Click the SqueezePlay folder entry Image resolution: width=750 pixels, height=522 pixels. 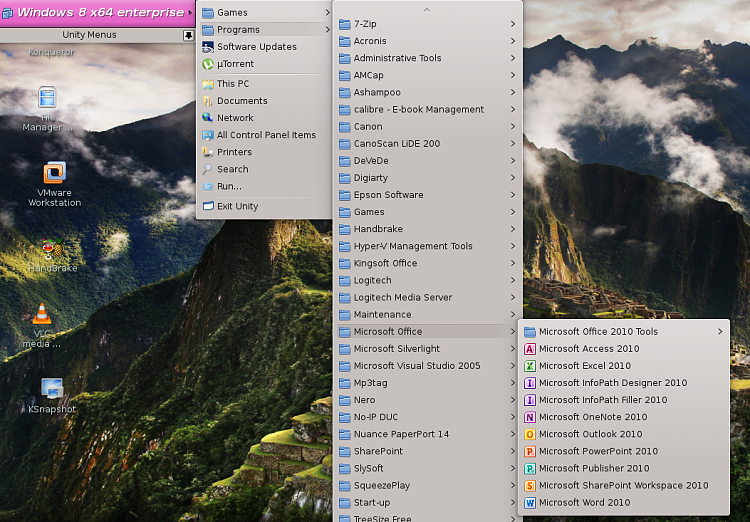[427, 486]
